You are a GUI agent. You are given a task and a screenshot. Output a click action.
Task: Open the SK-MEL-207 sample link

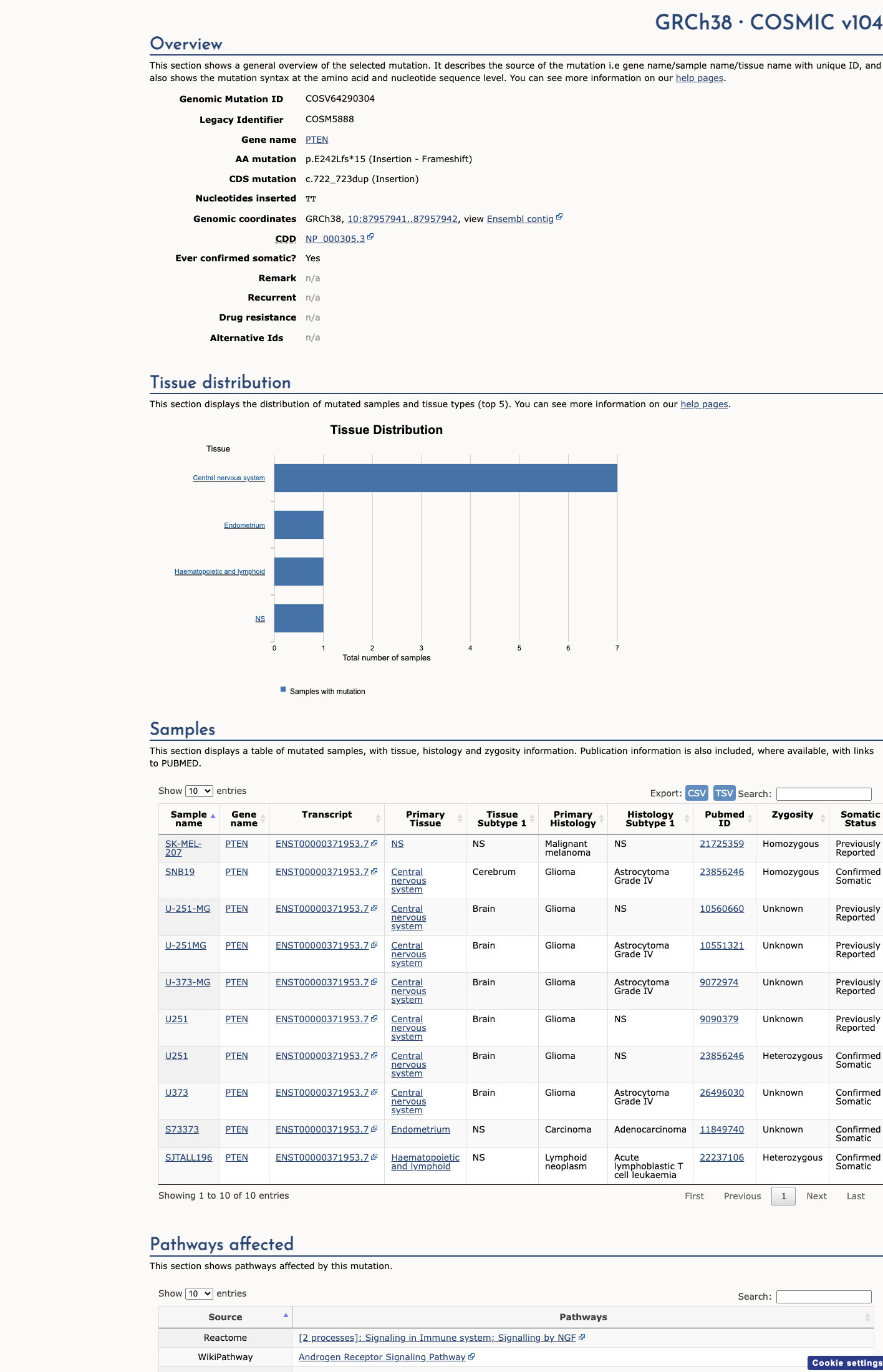183,848
